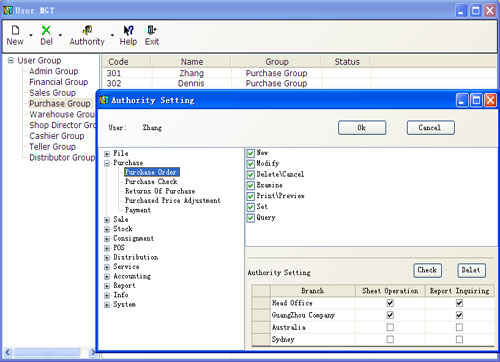Uncheck the Print\Preview permission checkbox
The image size is (500, 362).
click(251, 196)
